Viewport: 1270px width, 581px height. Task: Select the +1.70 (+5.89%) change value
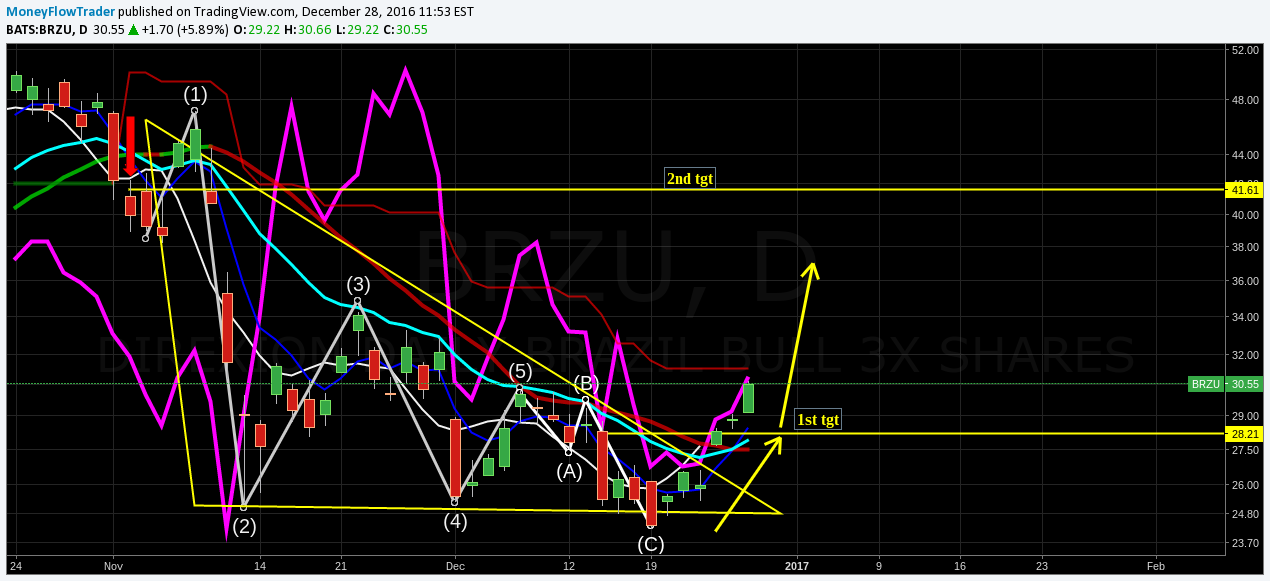click(183, 30)
